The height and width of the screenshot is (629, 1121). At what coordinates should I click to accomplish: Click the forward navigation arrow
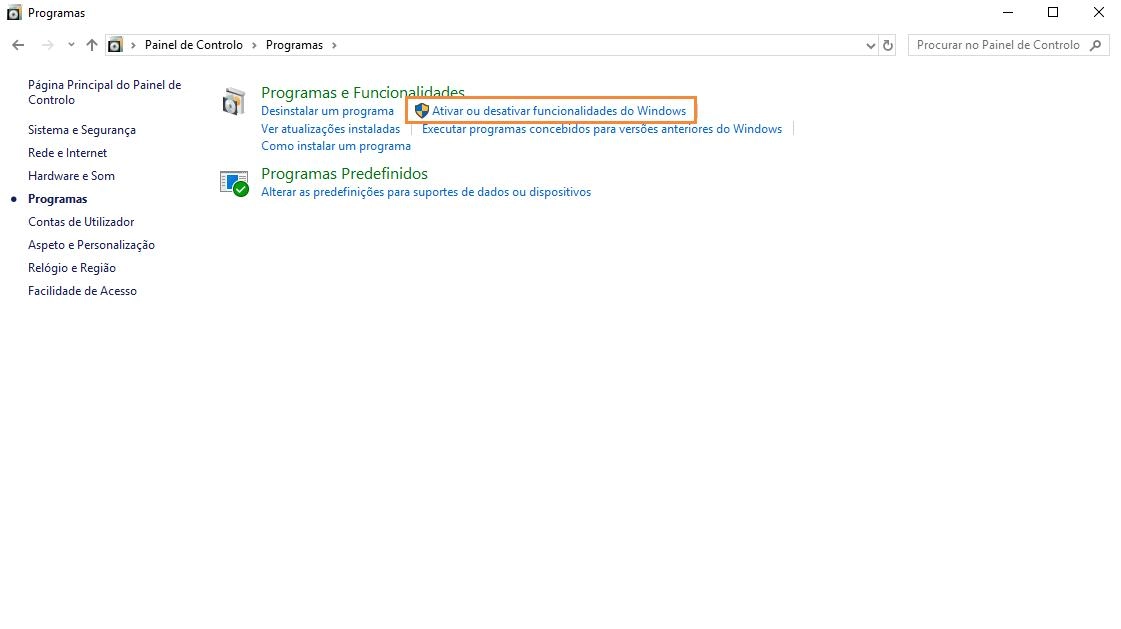pos(47,45)
